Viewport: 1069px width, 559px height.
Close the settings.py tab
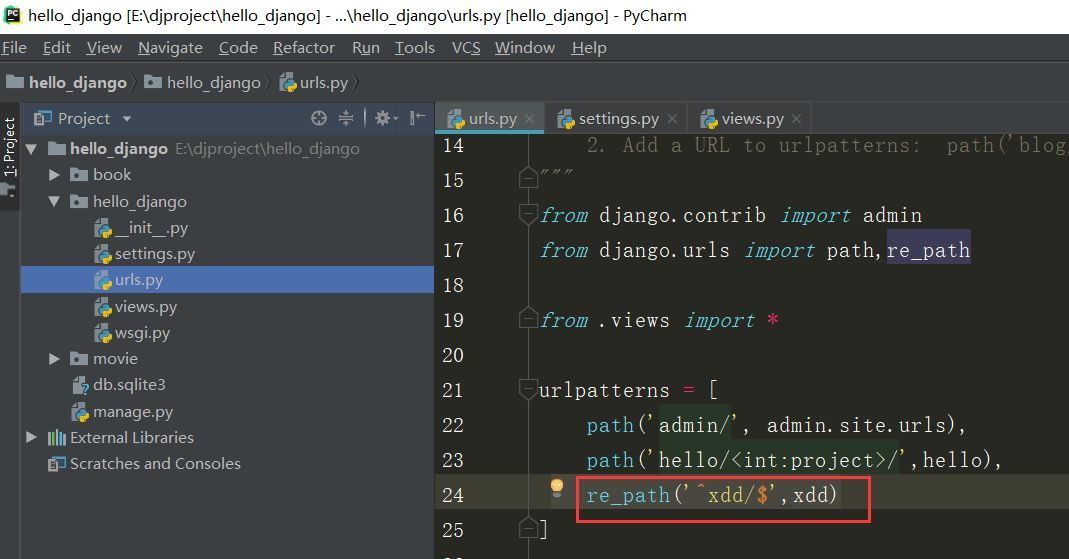672,119
